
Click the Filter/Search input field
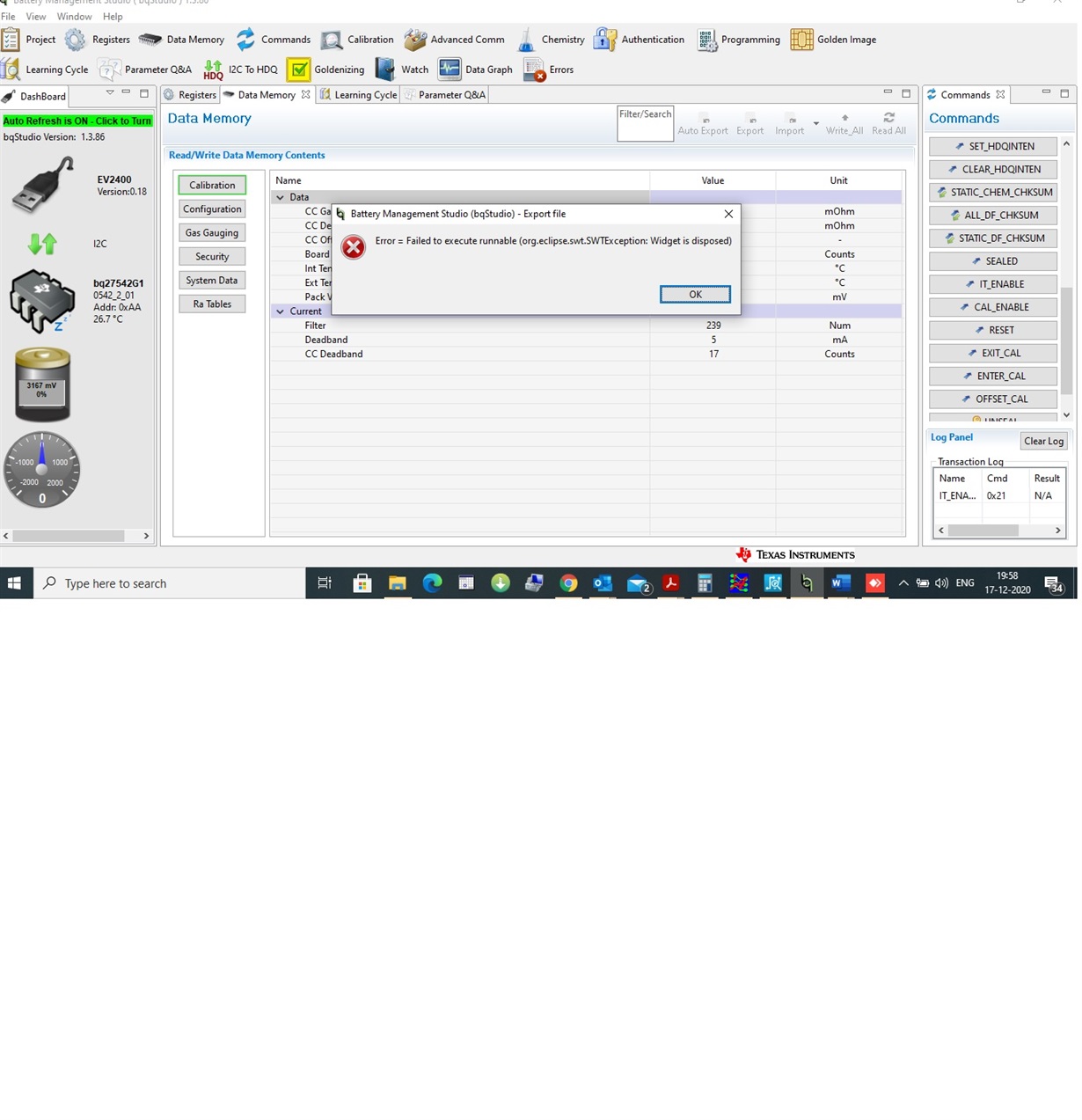pos(645,124)
